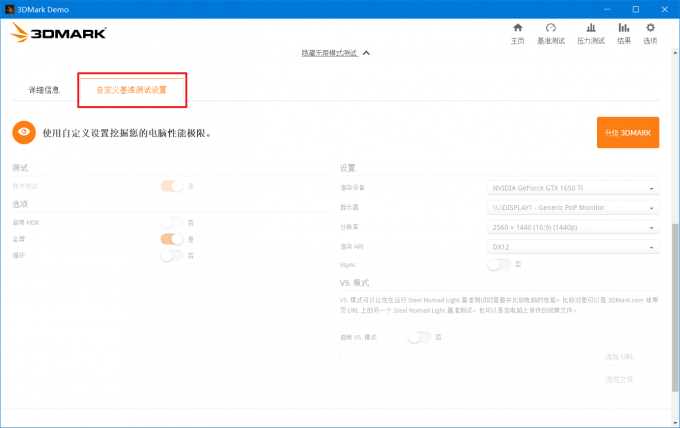Collapse chevron beside hide test details link

coord(366,53)
